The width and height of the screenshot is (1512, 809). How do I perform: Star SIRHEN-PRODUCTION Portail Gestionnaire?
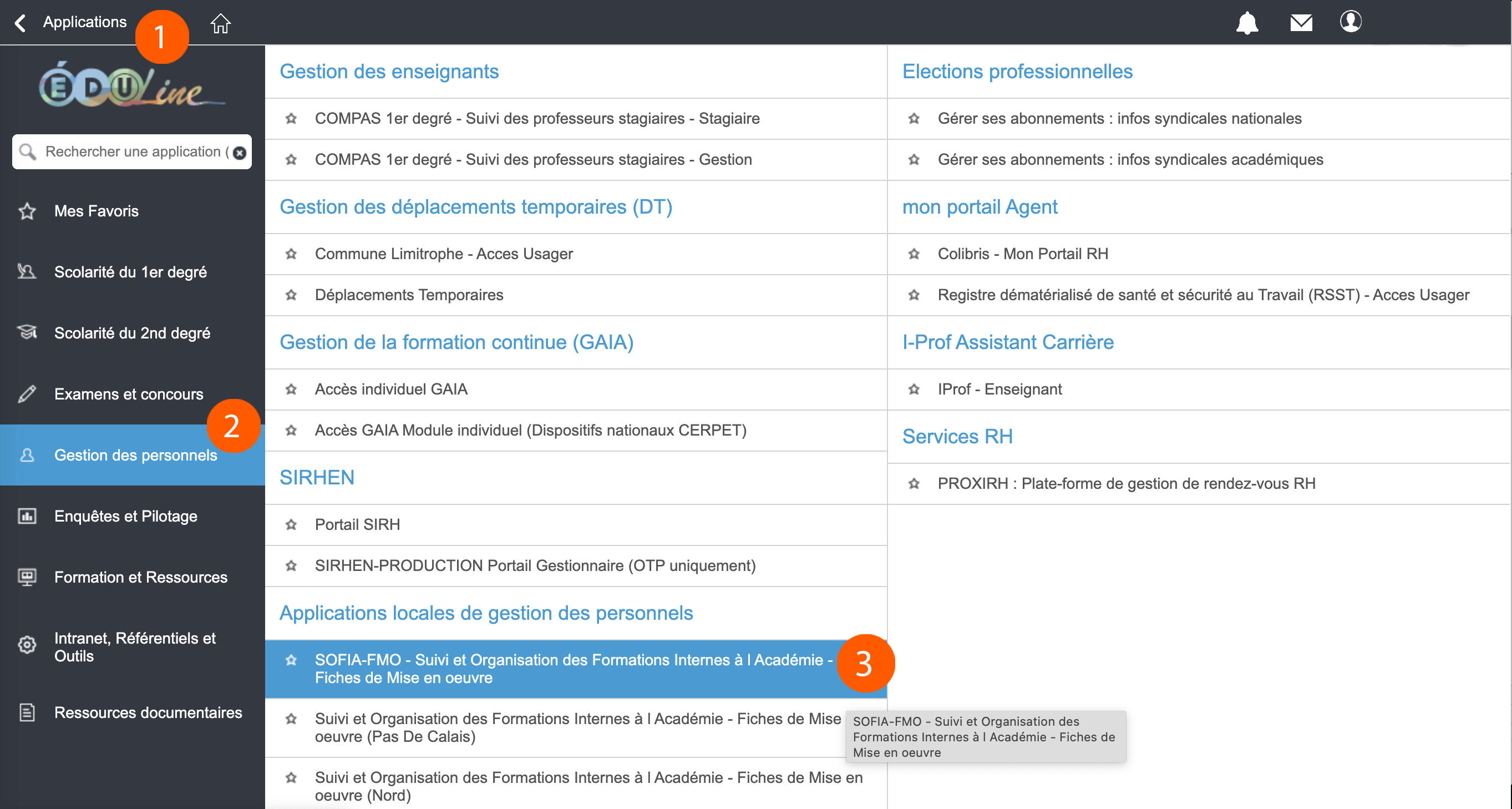[x=291, y=566]
